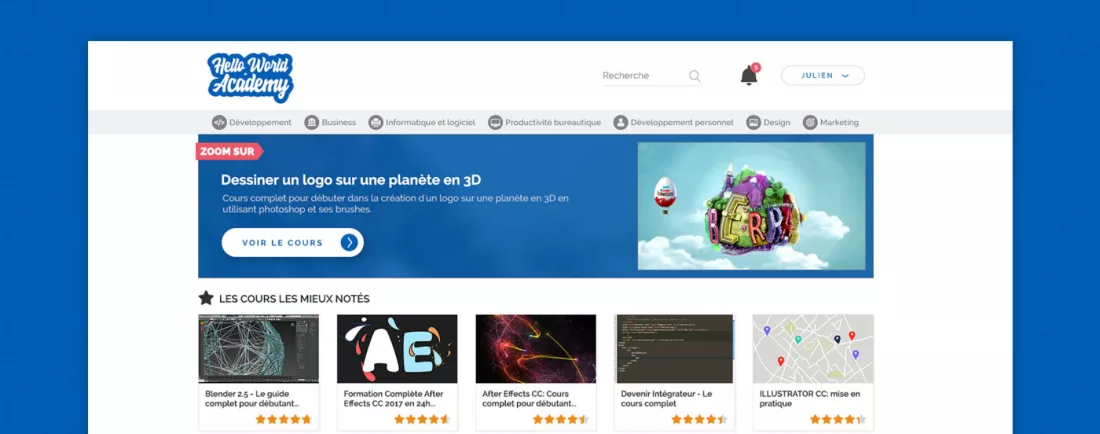
Task: Open the notification bell
Action: 749,76
